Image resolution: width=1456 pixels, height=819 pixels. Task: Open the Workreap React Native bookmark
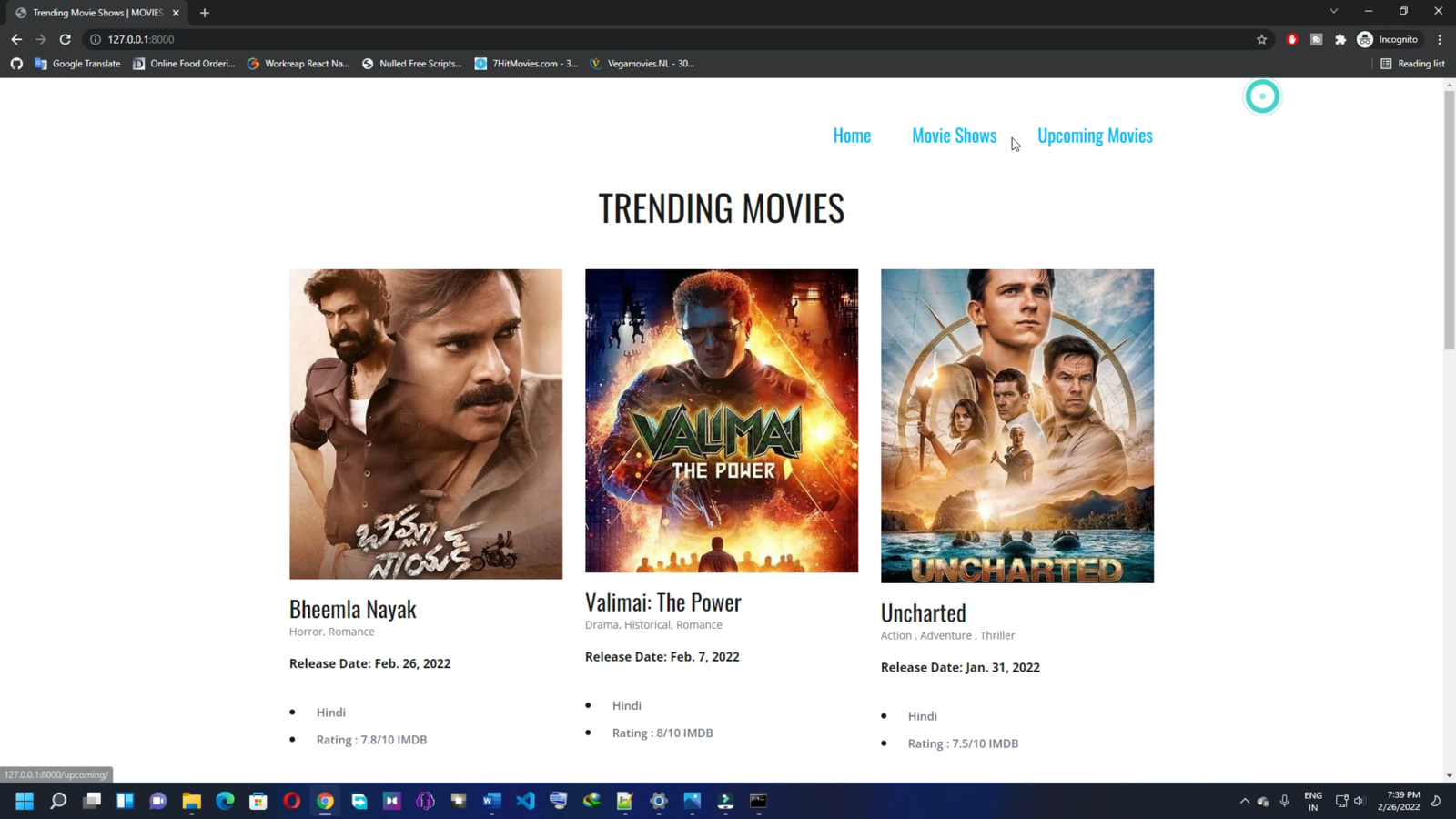tap(298, 64)
